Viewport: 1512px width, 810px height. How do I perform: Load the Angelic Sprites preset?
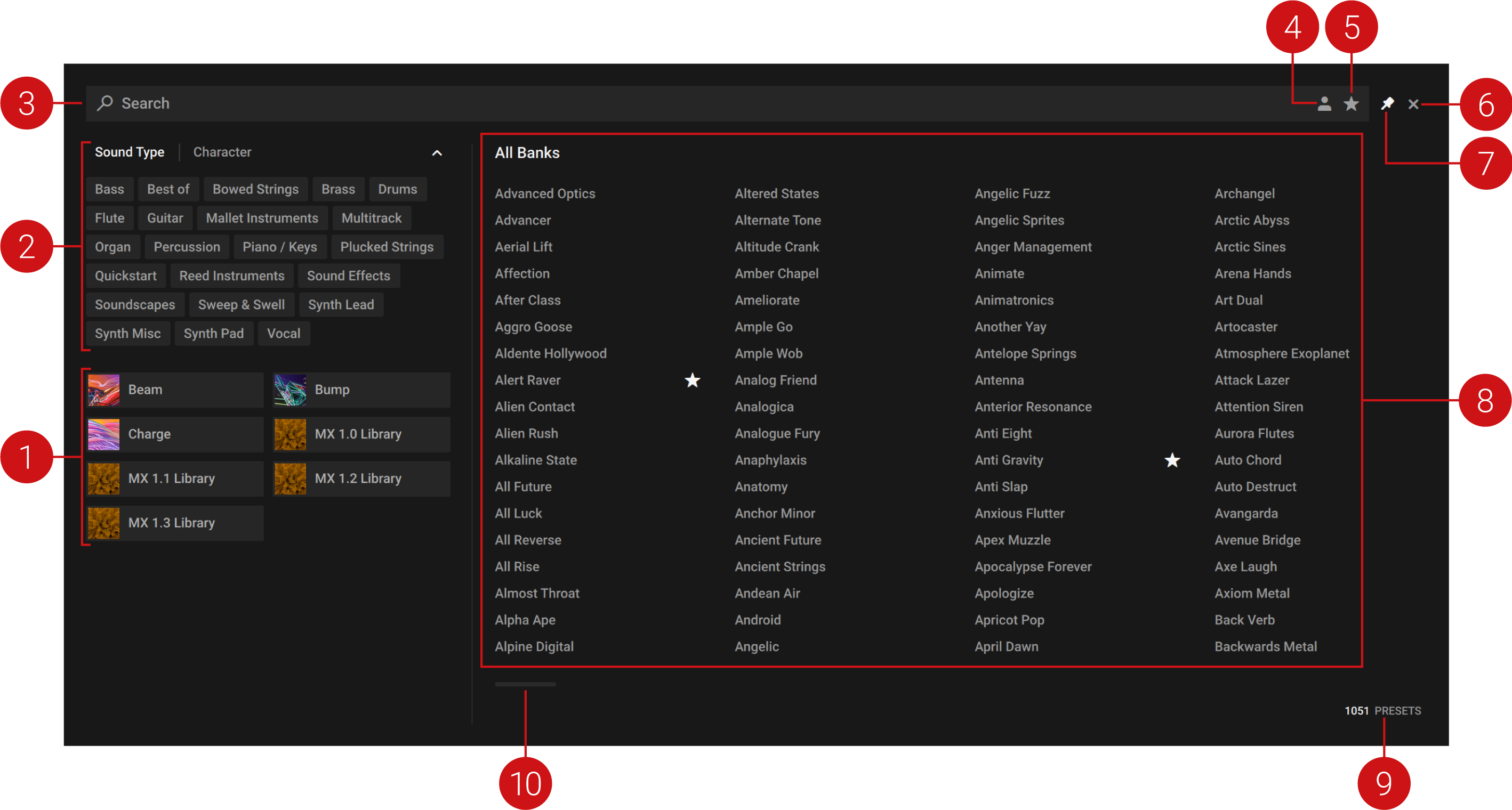[1019, 221]
